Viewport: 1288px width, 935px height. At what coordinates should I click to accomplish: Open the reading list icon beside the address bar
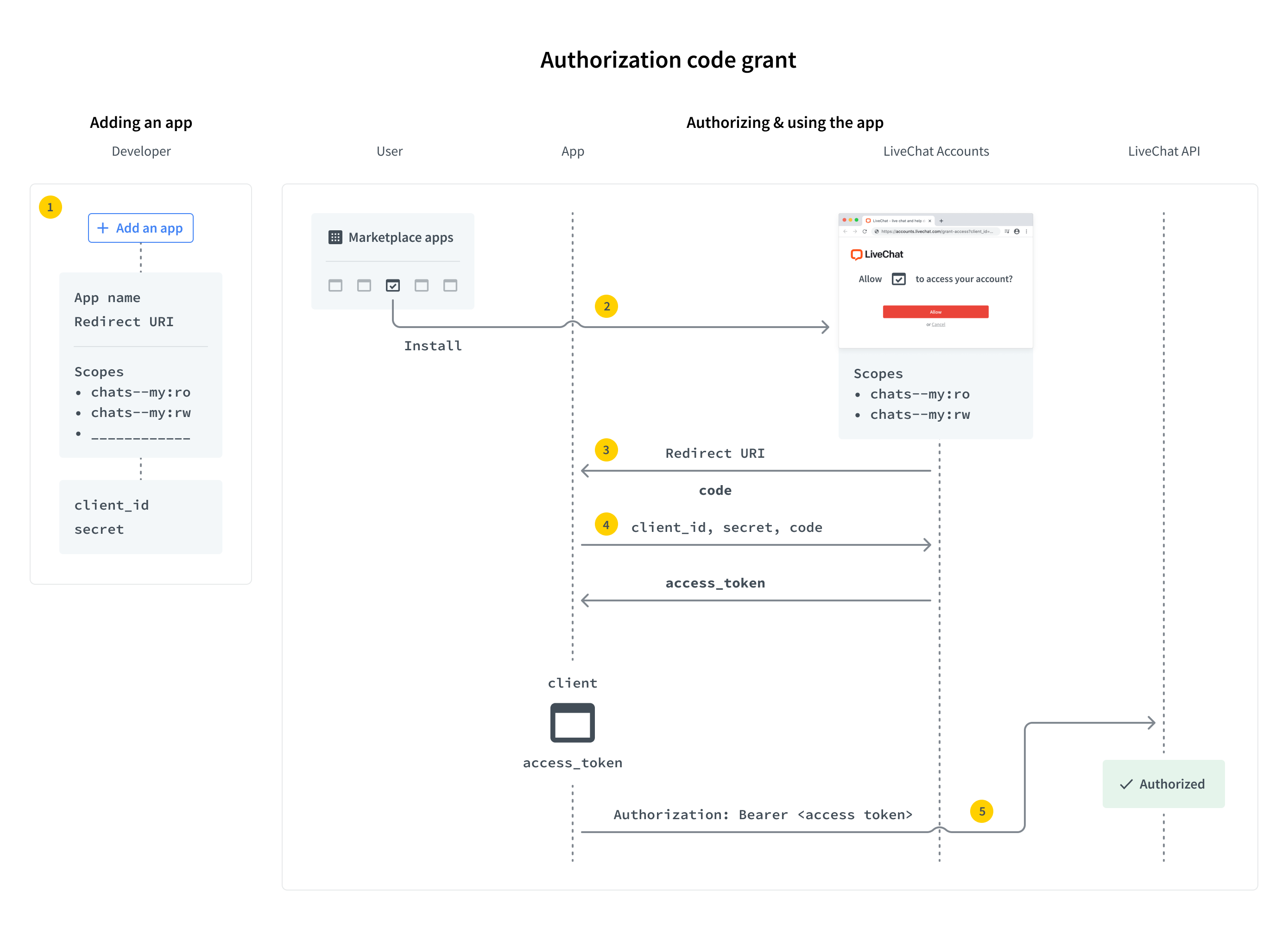click(1007, 232)
